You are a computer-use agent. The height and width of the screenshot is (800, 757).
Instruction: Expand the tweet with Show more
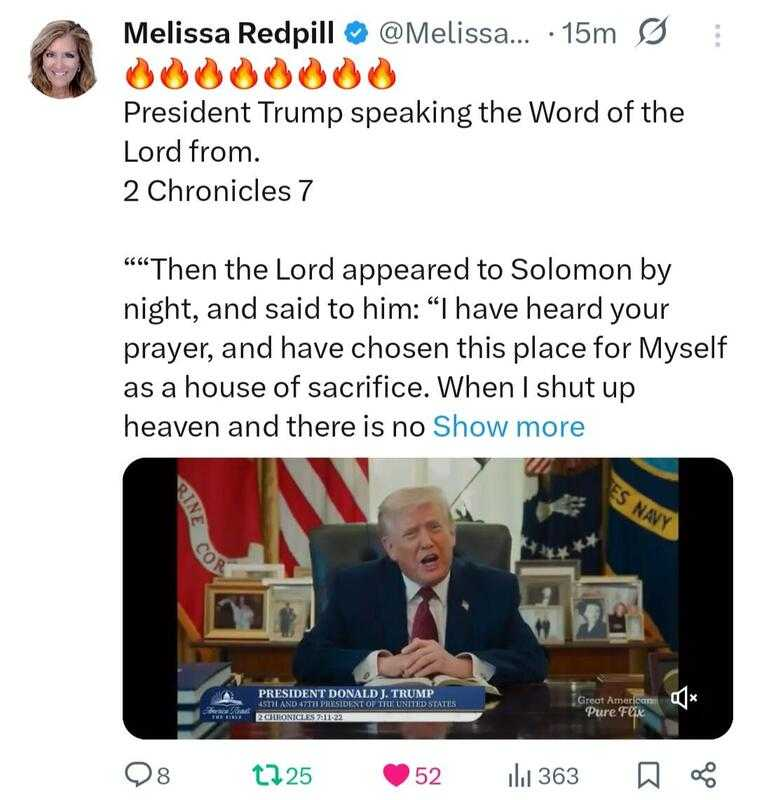[509, 427]
